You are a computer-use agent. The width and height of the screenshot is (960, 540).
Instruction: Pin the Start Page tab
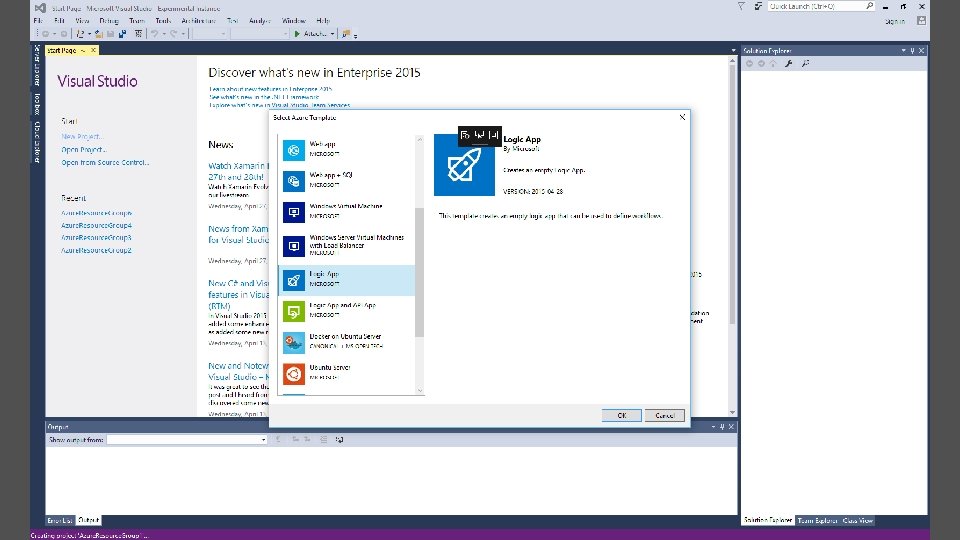coord(83,50)
